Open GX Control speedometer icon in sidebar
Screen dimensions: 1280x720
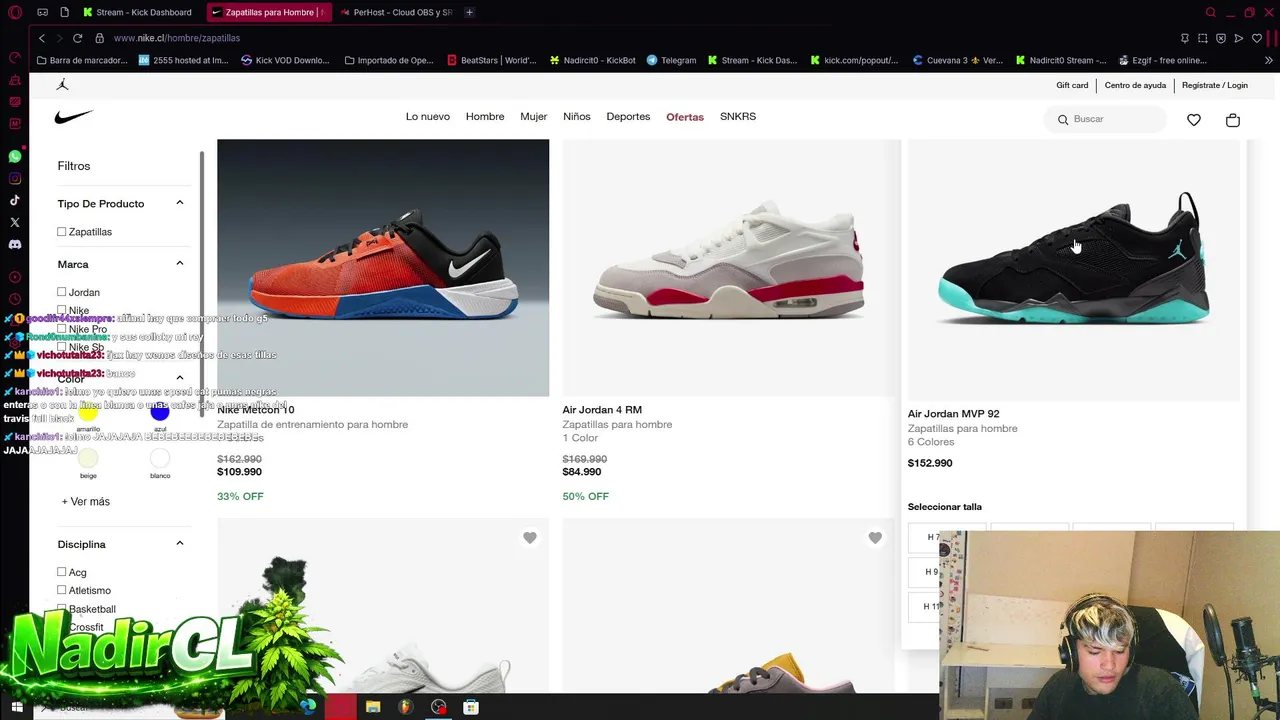[14, 58]
